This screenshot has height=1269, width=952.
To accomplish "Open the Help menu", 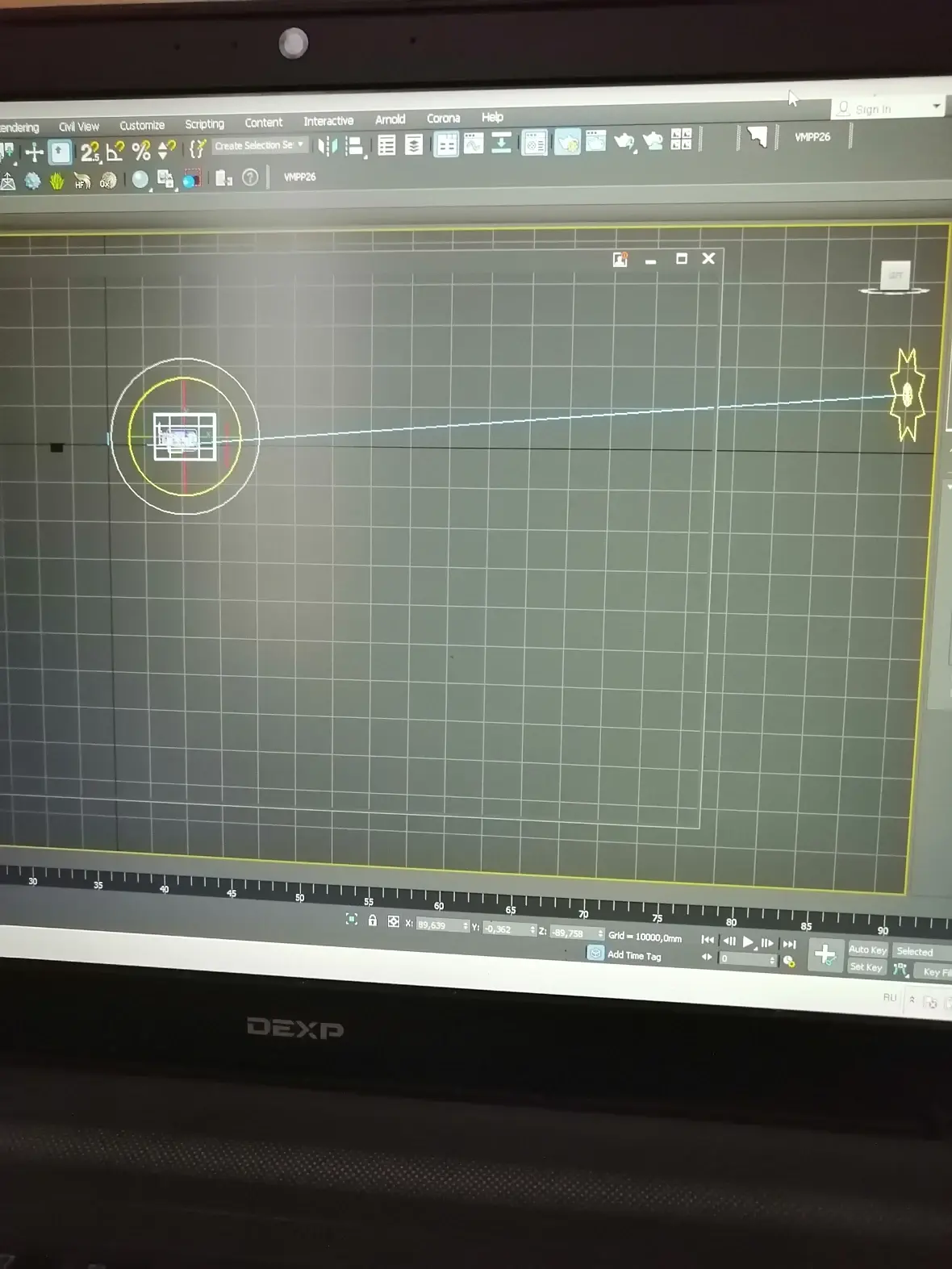I will [492, 117].
